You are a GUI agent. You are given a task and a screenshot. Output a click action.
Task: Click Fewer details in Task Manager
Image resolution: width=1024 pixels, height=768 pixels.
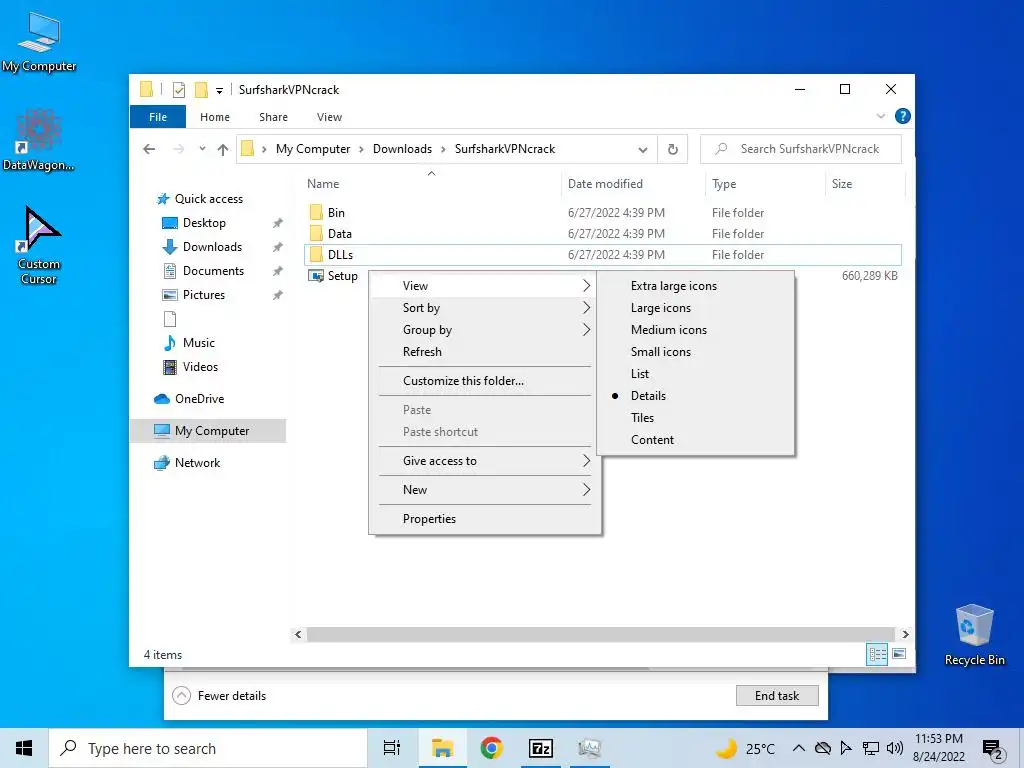[219, 696]
